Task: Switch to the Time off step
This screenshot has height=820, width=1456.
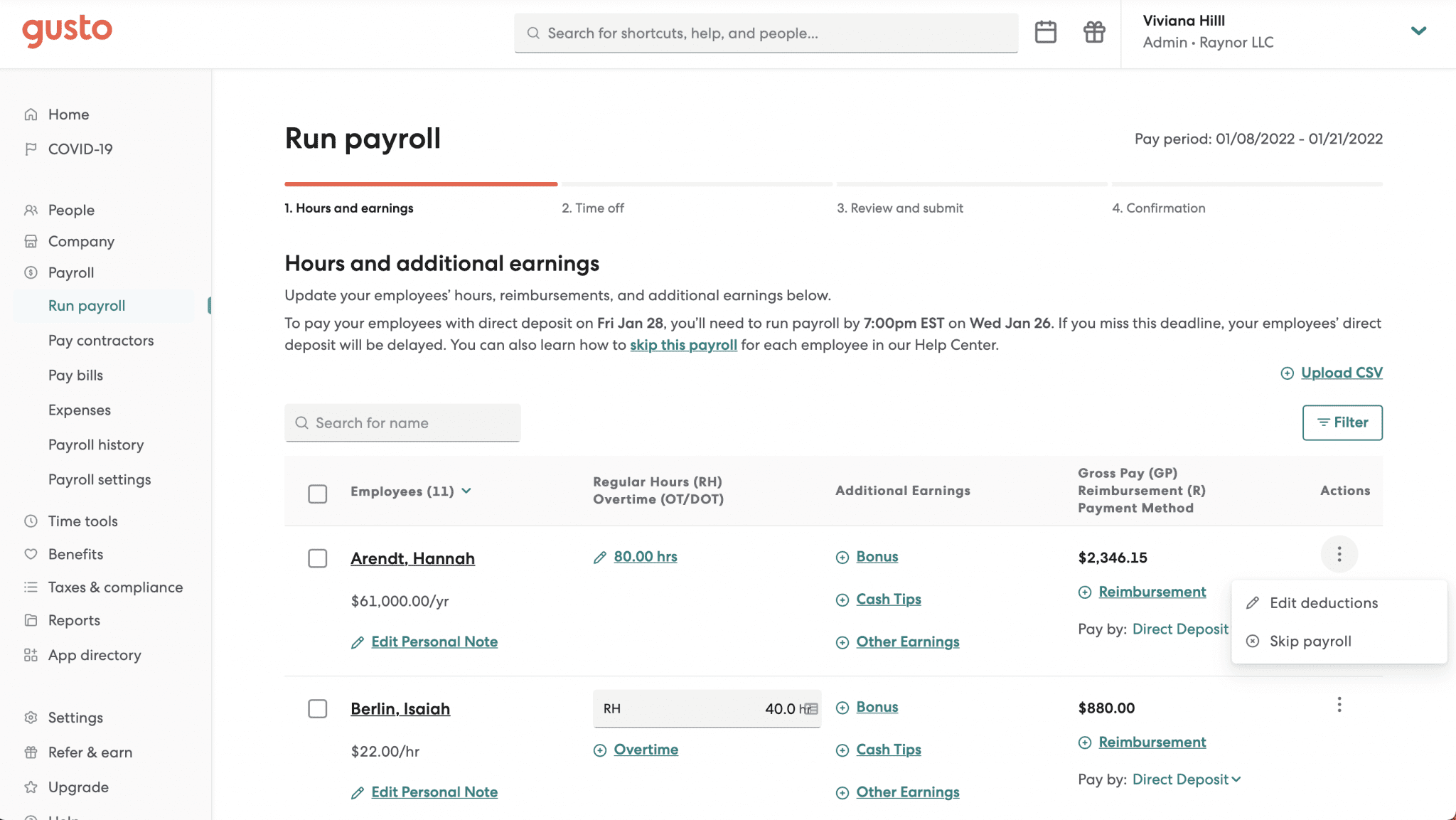Action: pyautogui.click(x=594, y=208)
